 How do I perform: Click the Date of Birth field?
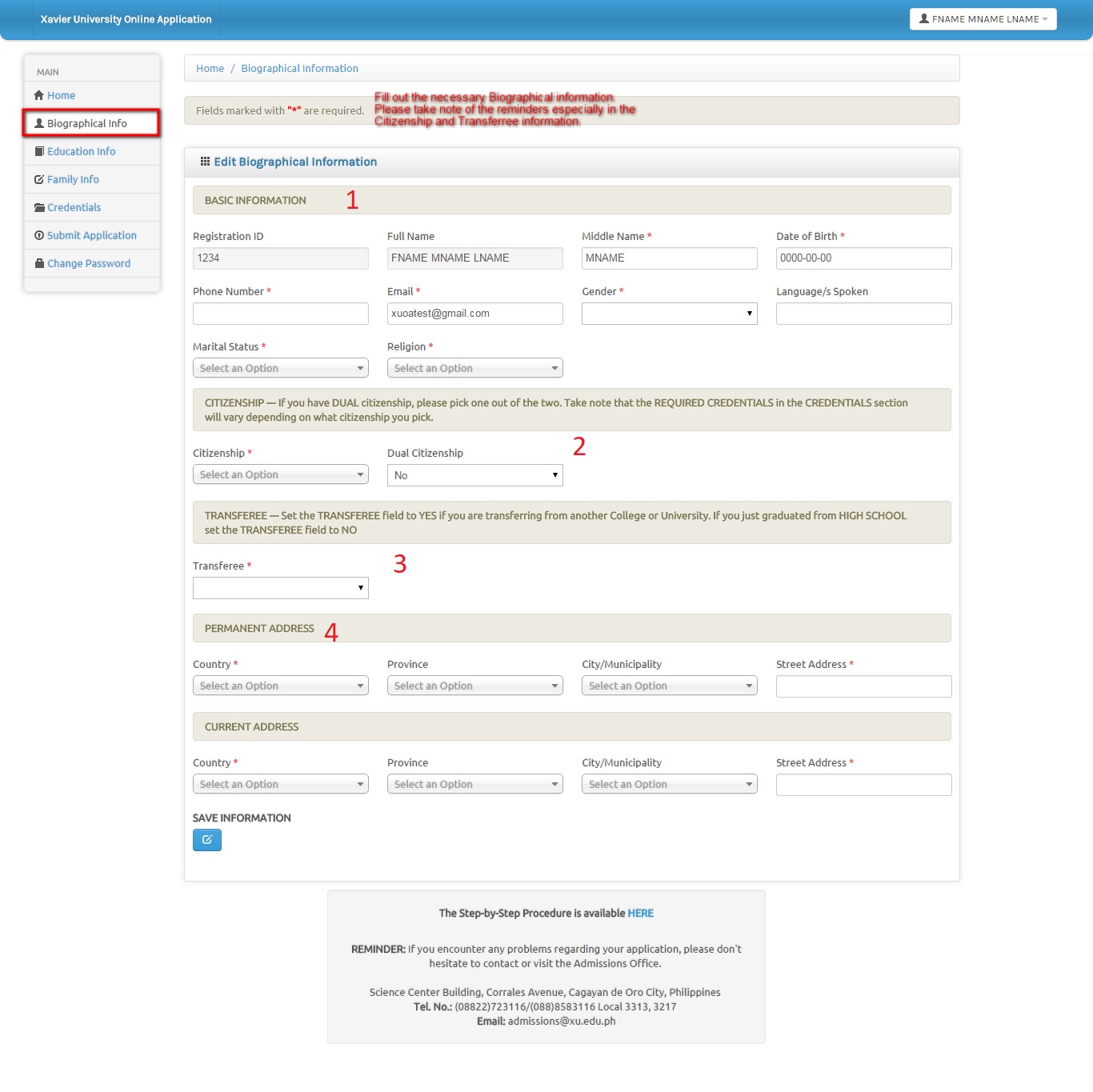[863, 258]
